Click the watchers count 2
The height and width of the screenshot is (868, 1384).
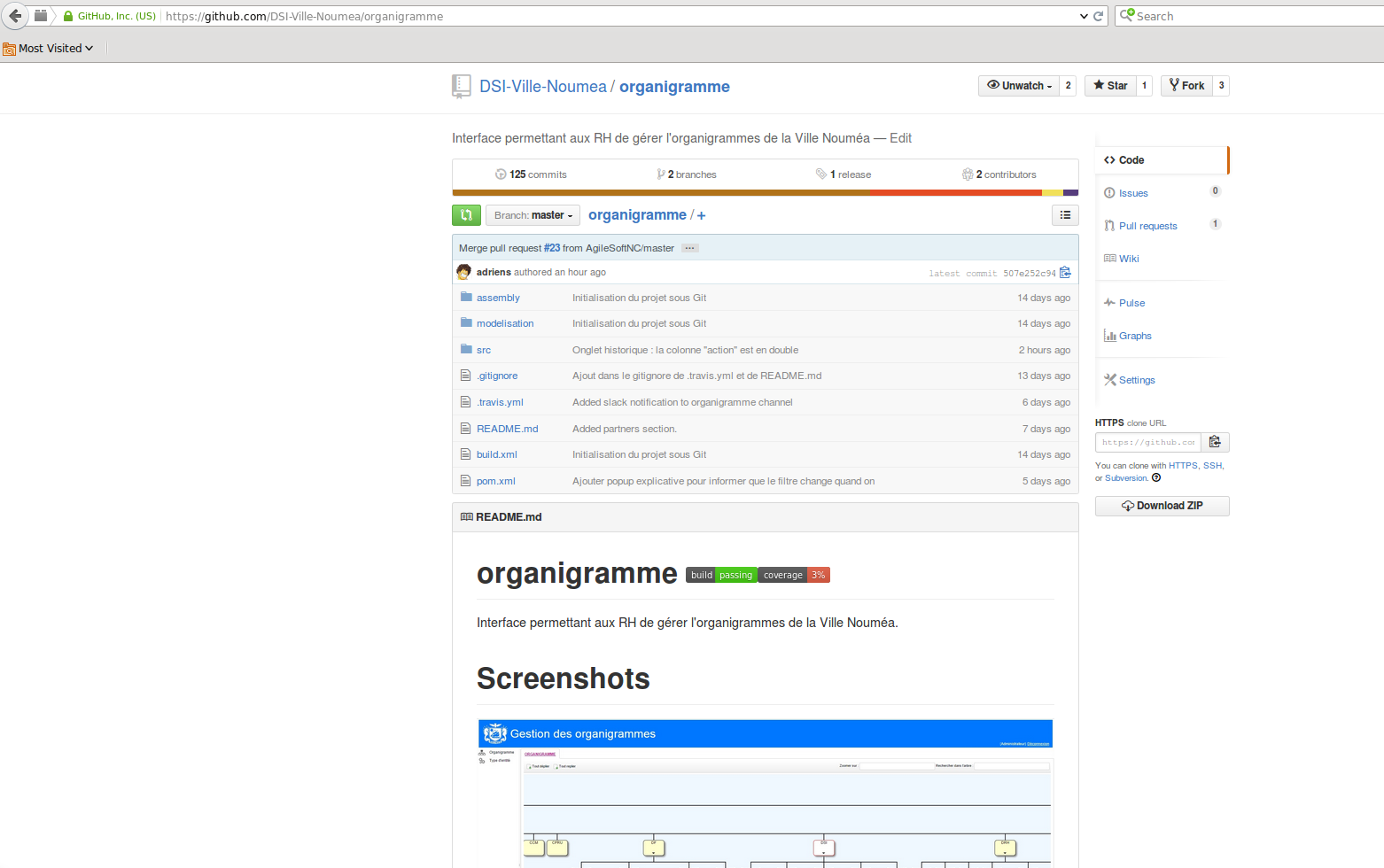coord(1068,86)
